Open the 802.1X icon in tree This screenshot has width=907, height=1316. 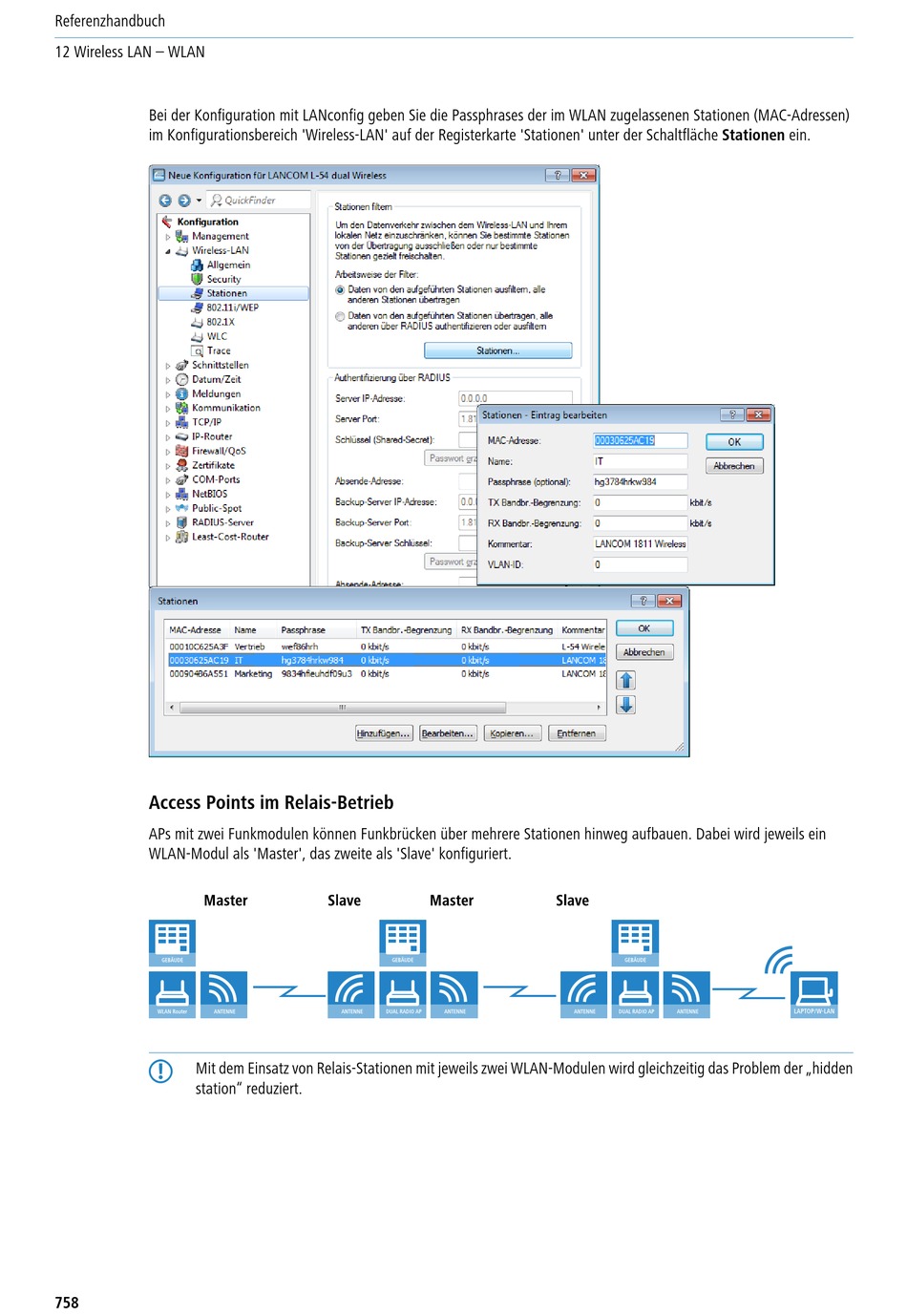[x=198, y=322]
